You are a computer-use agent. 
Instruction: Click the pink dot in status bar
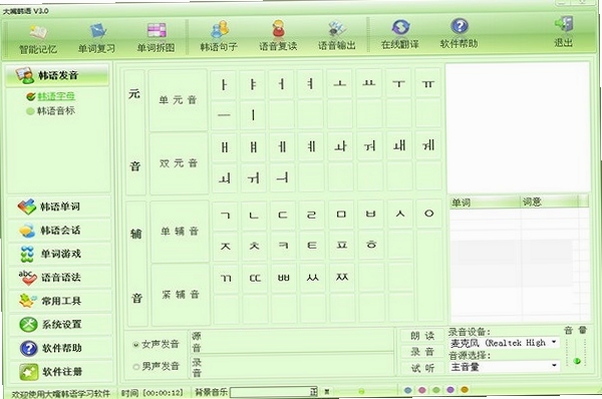[x=422, y=390]
